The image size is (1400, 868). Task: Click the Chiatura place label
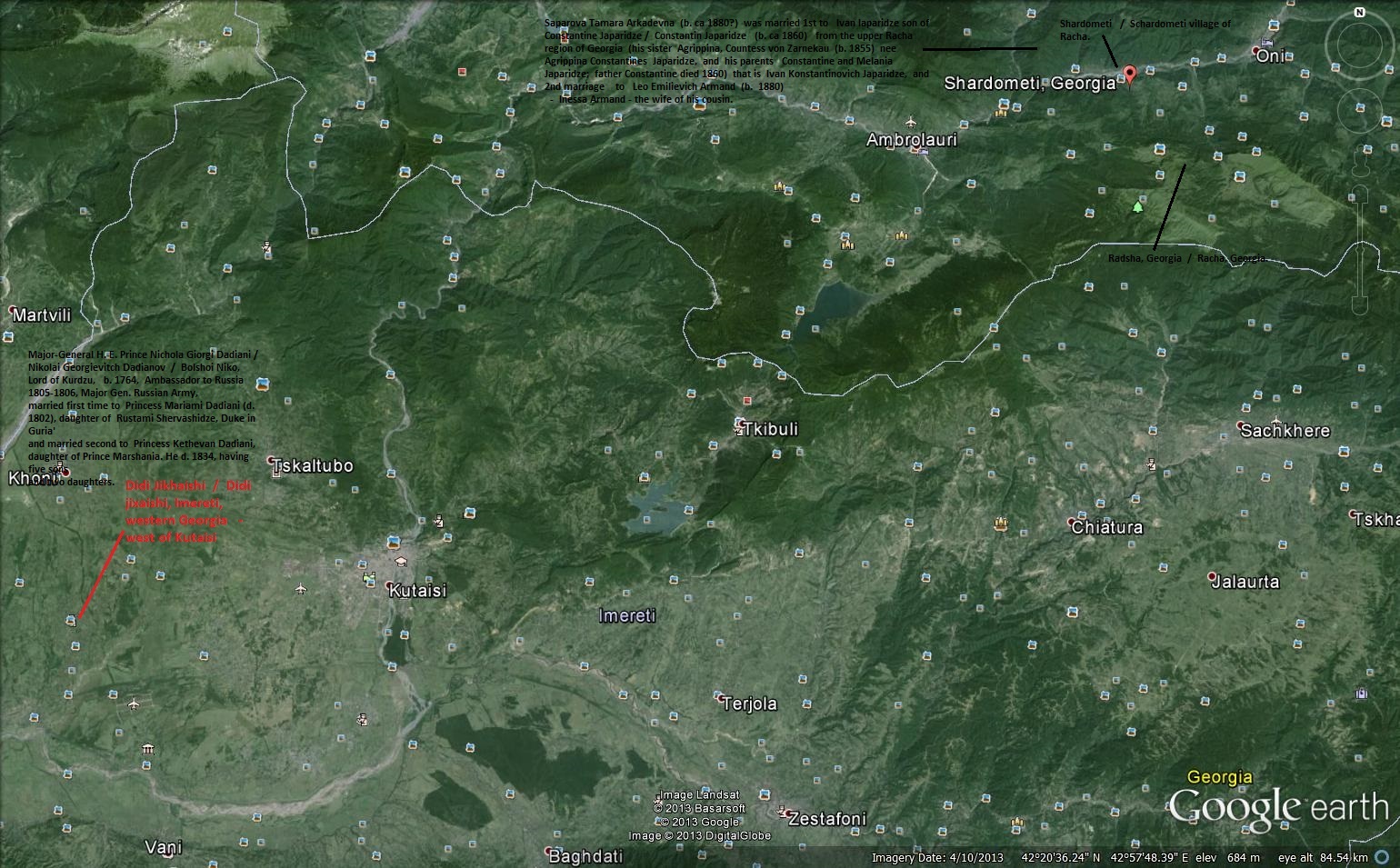coord(1106,526)
